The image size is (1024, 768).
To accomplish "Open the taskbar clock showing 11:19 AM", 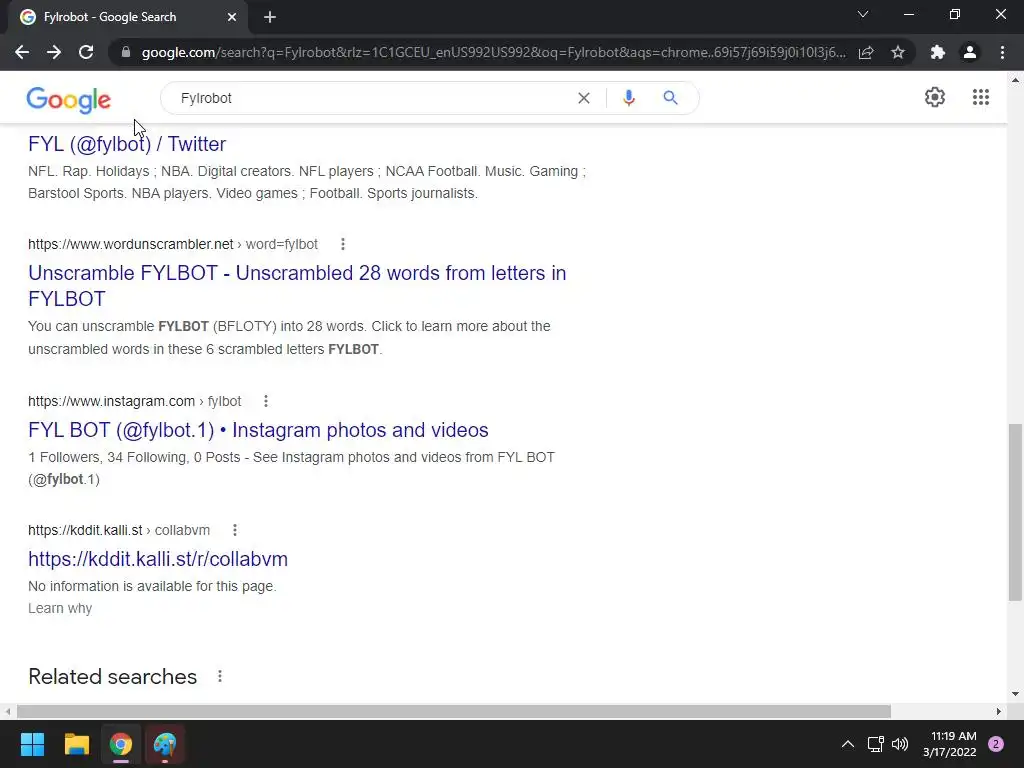I will click(x=950, y=744).
